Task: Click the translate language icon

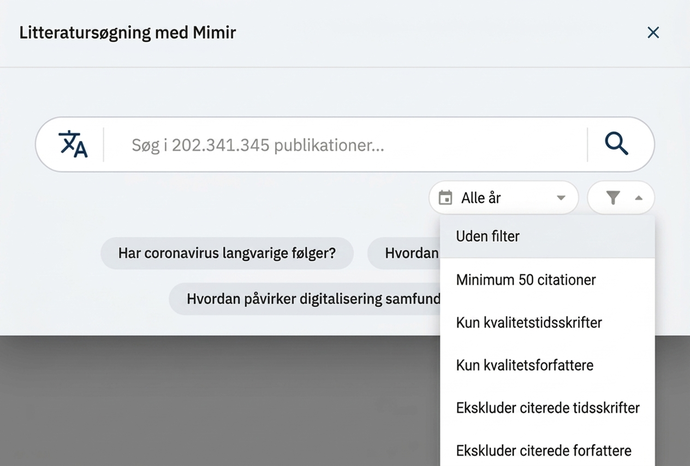Action: [x=73, y=144]
